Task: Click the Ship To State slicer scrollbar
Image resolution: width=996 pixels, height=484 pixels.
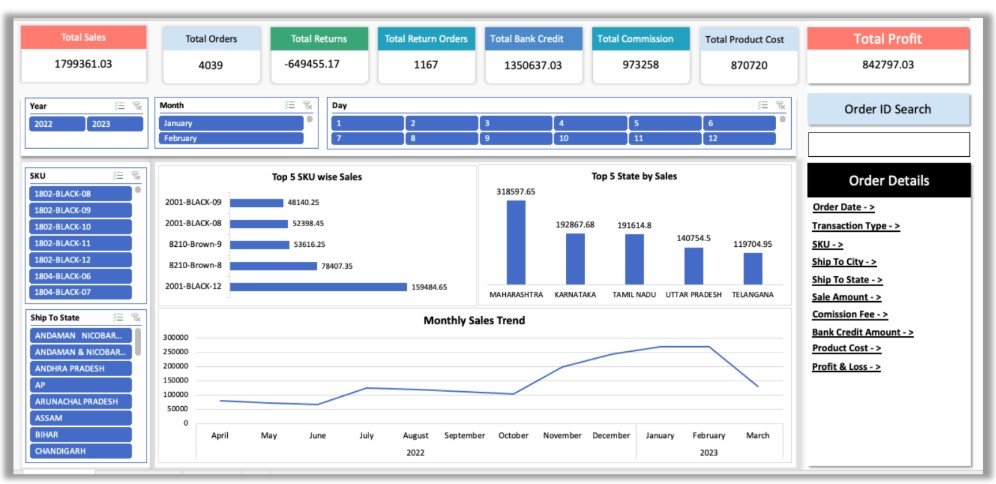Action: point(138,342)
